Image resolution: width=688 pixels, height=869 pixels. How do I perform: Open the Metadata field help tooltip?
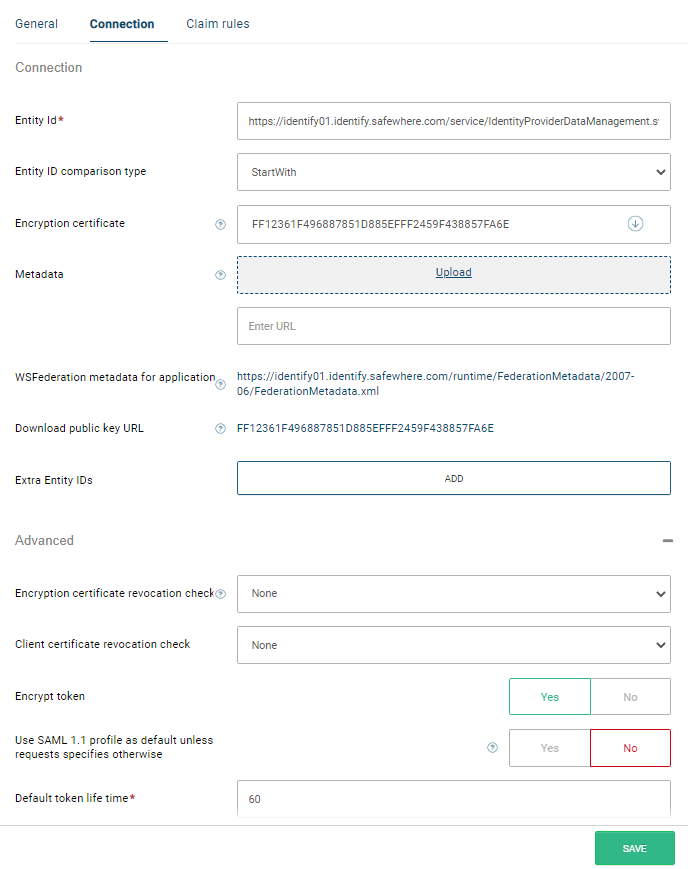[220, 275]
